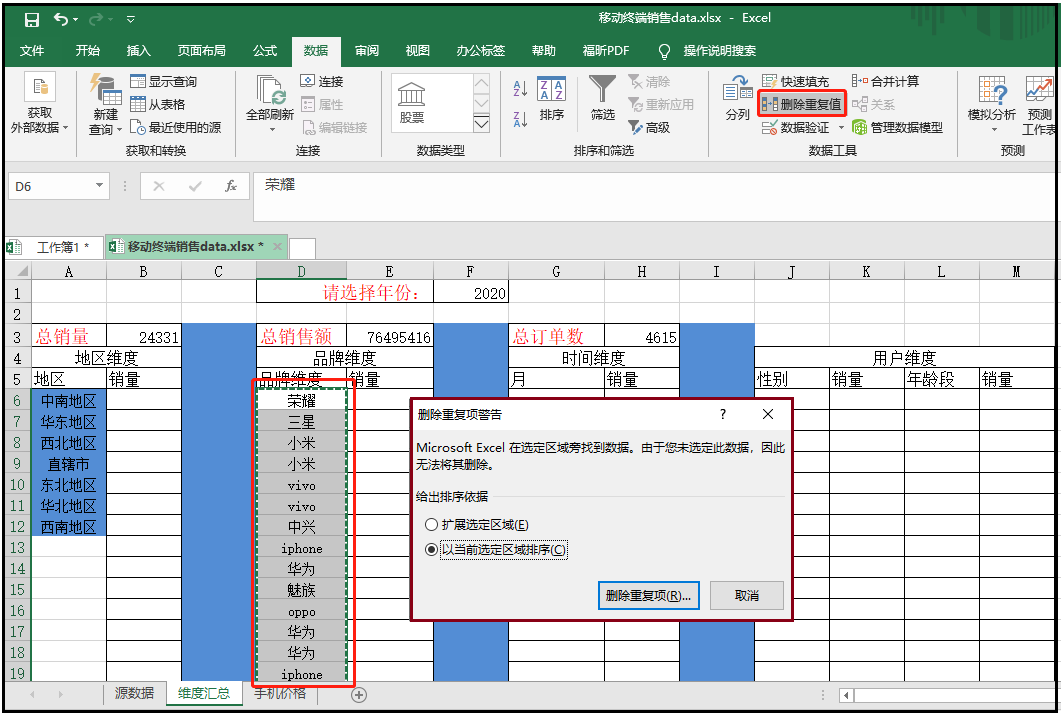Select the 扩展选定区域 radio button
The image size is (1061, 716).
tap(431, 524)
